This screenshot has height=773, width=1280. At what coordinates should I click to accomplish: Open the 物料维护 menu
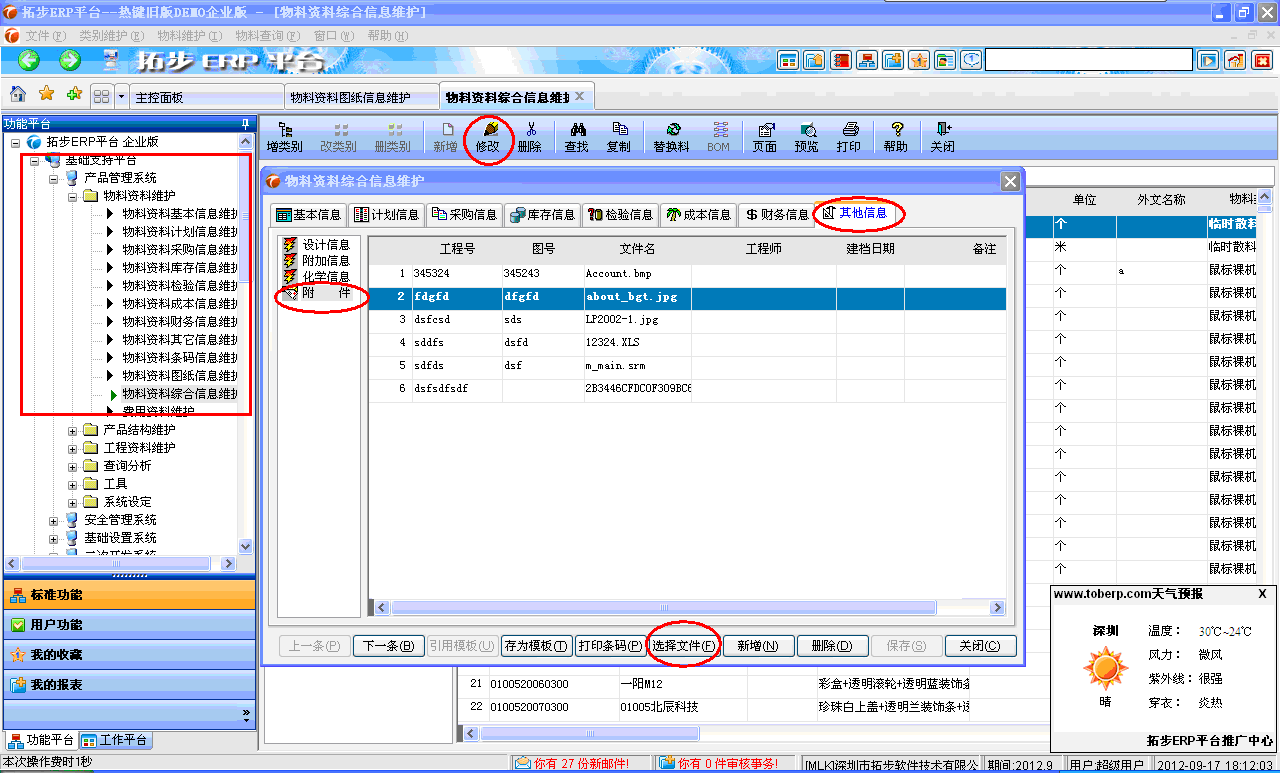pos(189,36)
